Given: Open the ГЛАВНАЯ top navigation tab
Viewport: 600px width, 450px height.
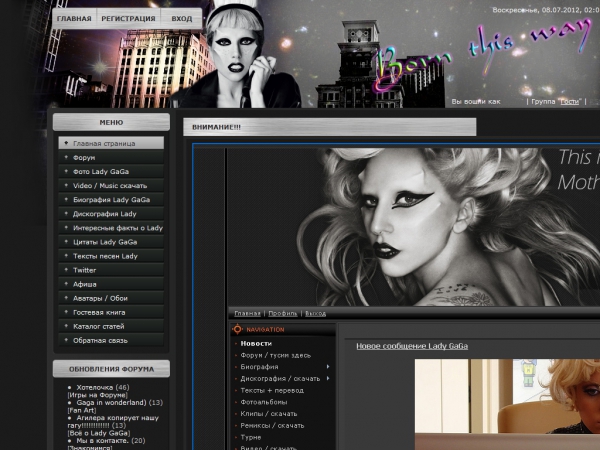Looking at the screenshot, I should (x=74, y=19).
